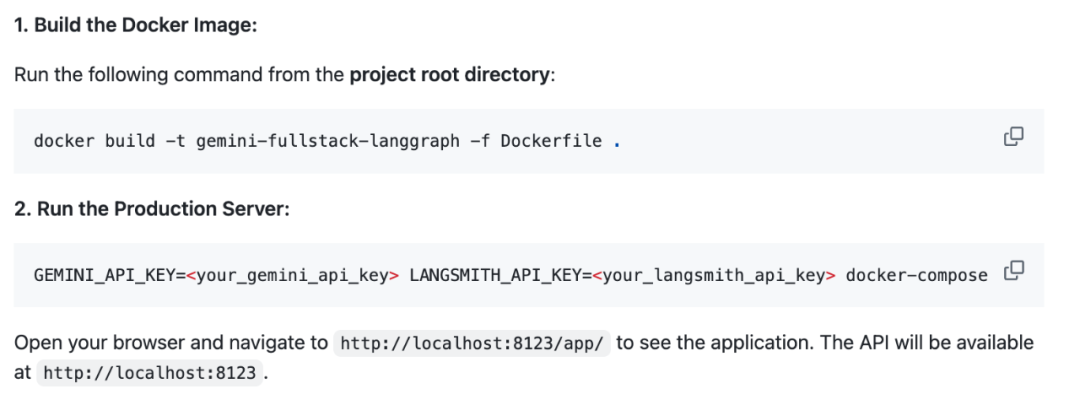Click the Build the Docker Image heading
Viewport: 1080px width, 405px height.
pyautogui.click(x=136, y=25)
